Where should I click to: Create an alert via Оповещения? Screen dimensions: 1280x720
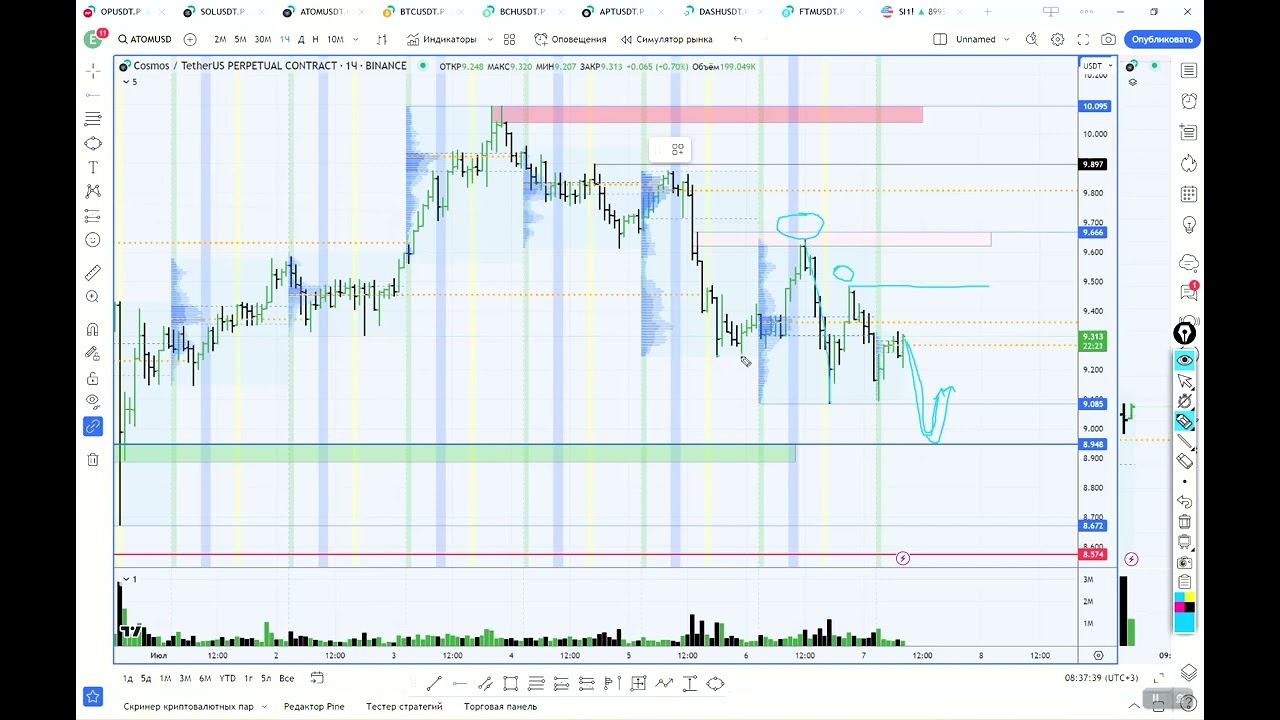(x=570, y=39)
